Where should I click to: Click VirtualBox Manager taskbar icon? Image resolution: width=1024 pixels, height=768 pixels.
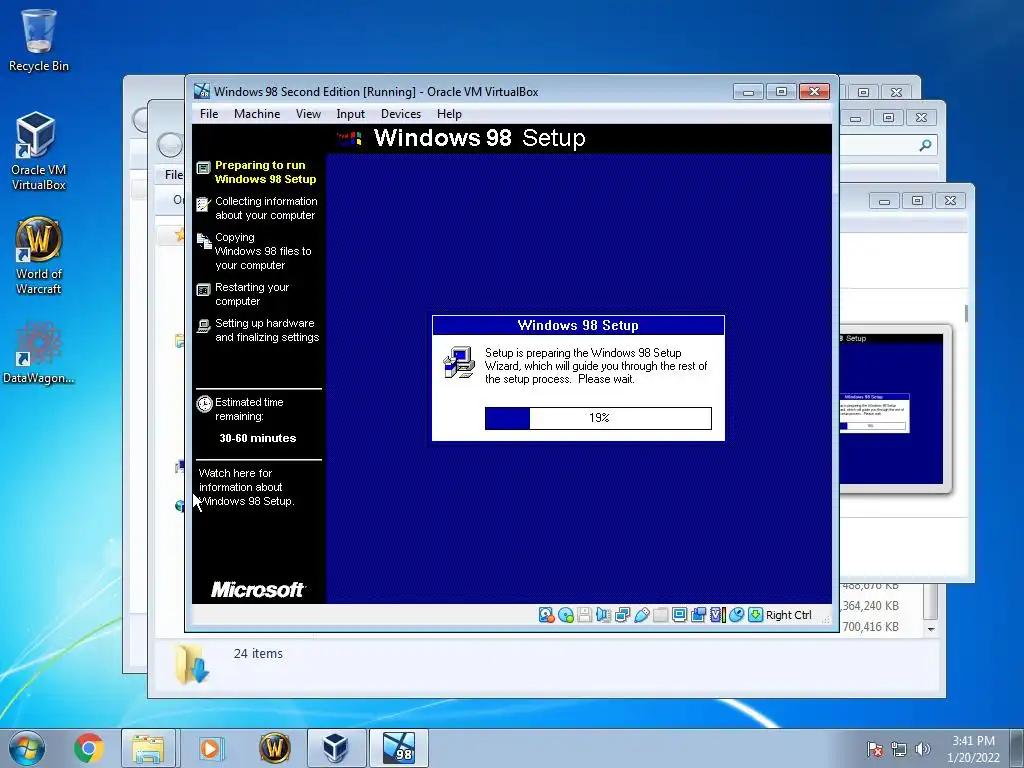coord(336,748)
